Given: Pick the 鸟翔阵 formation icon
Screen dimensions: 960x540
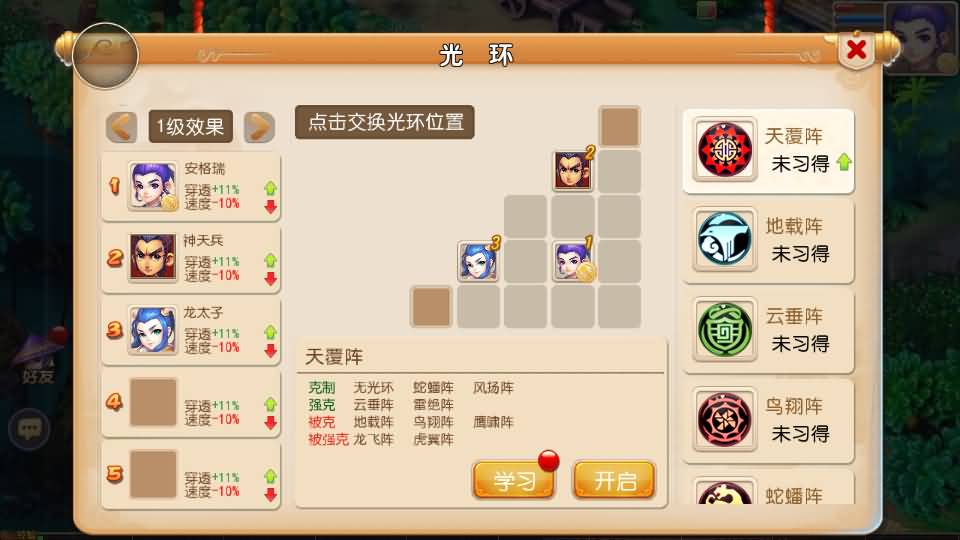Looking at the screenshot, I should [725, 419].
